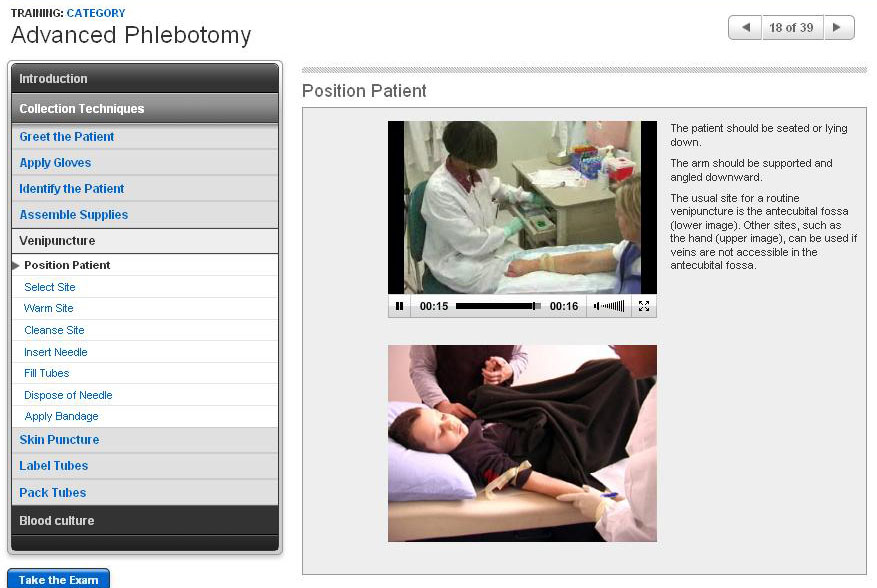Adjust the video volume bars

609,306
